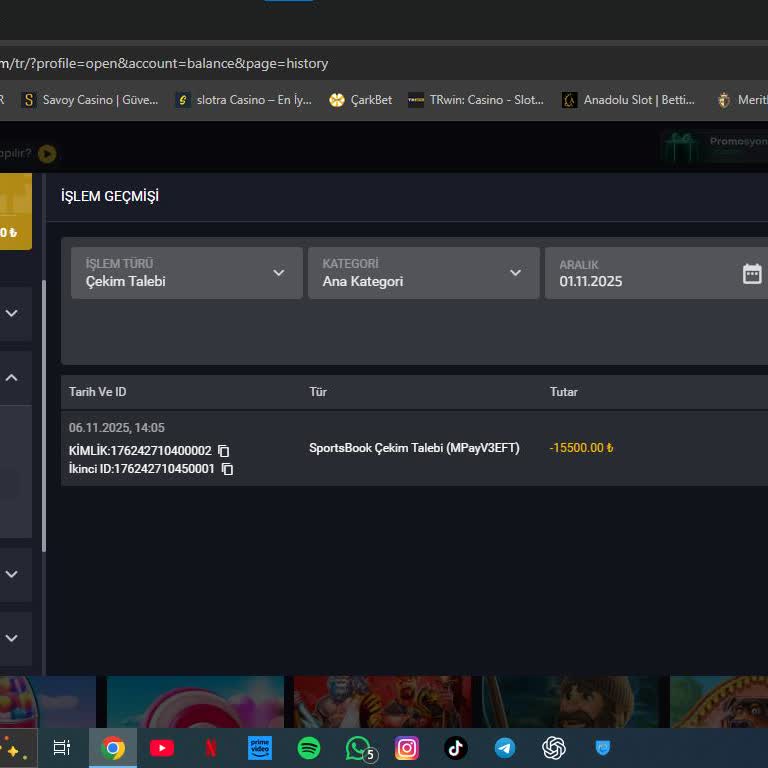Click the yellow balance card
The width and height of the screenshot is (768, 768).
(16, 211)
